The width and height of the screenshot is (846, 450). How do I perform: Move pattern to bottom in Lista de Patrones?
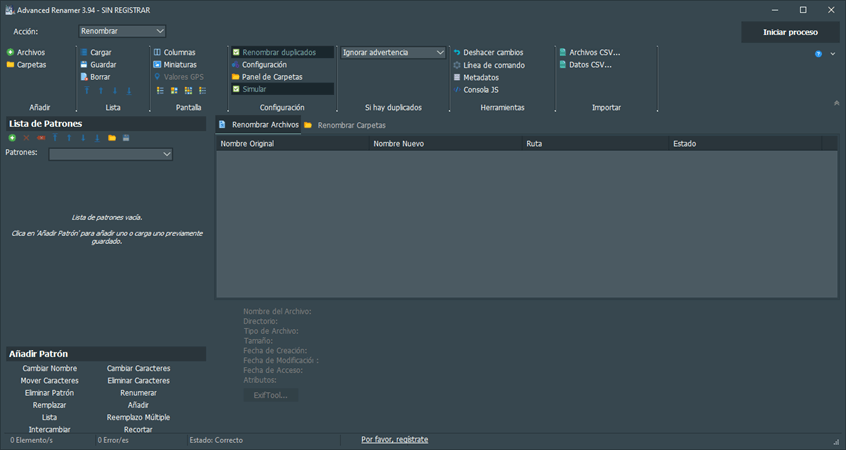[97, 138]
